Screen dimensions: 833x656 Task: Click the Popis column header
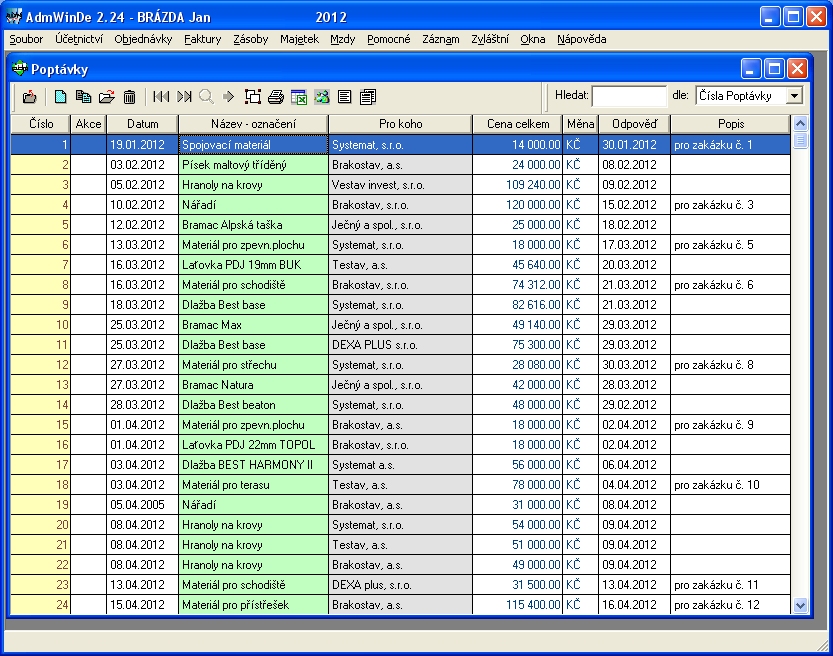pyautogui.click(x=731, y=124)
